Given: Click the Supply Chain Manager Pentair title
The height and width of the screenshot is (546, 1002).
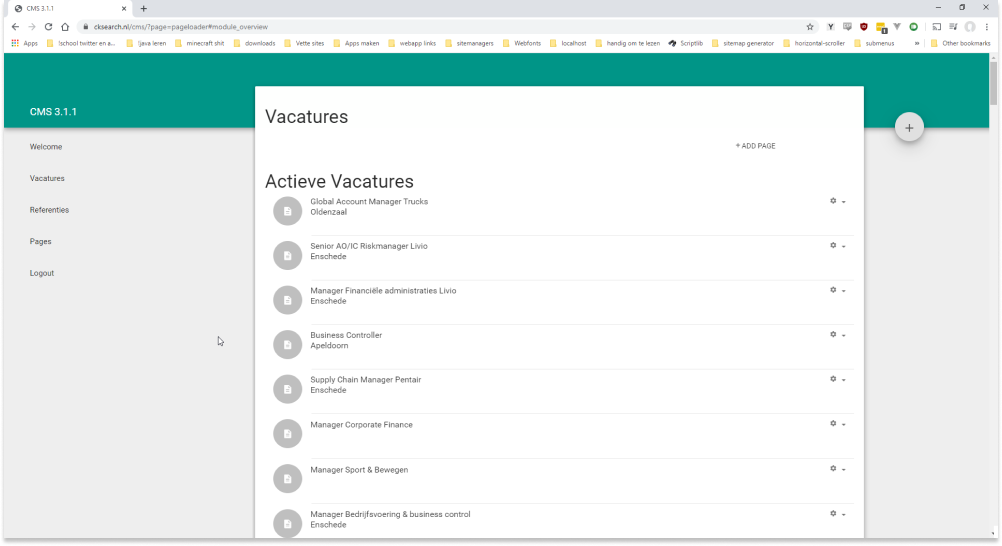Looking at the screenshot, I should (366, 380).
